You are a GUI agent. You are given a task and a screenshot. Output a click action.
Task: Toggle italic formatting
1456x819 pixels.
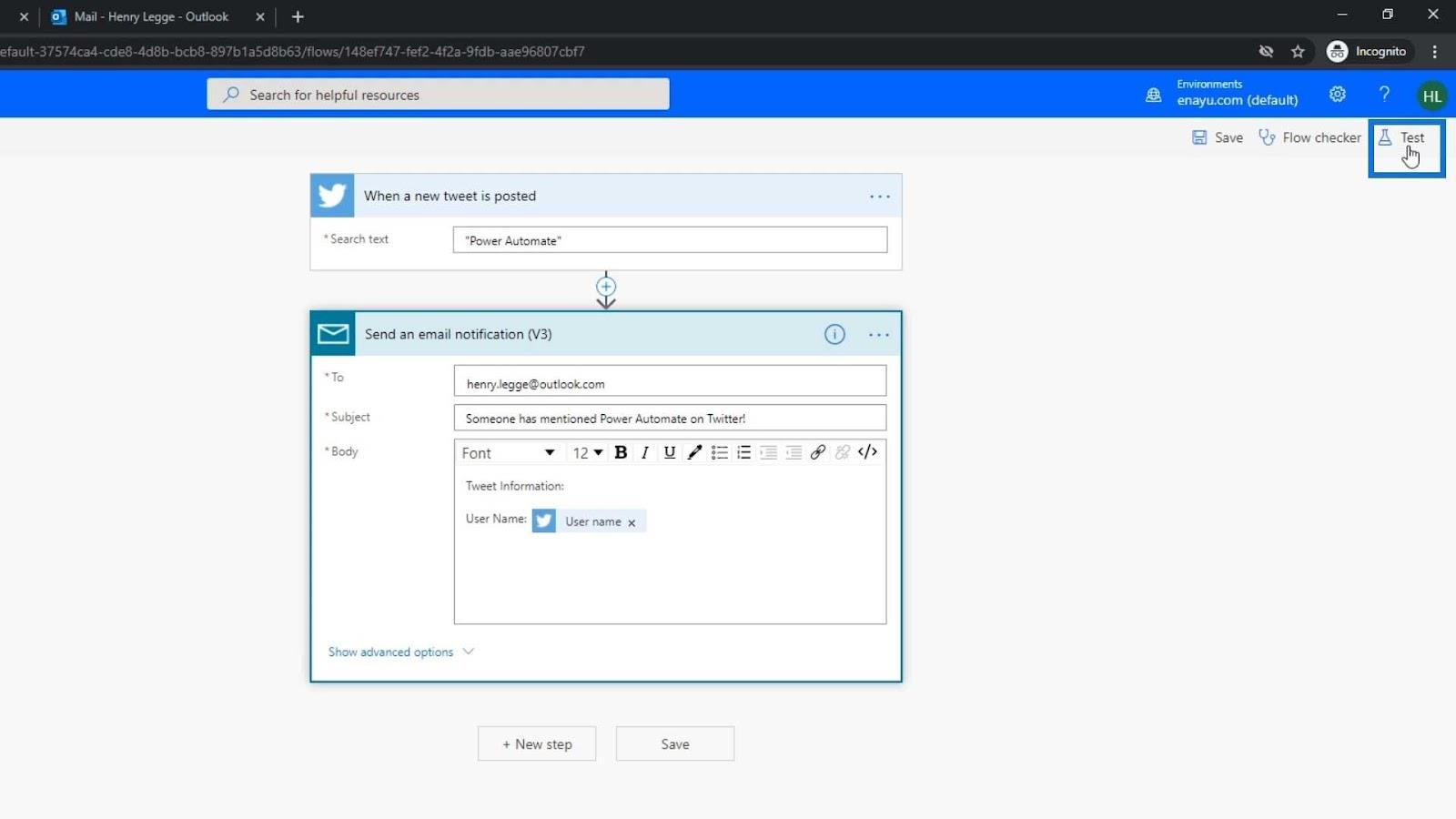[x=645, y=452]
